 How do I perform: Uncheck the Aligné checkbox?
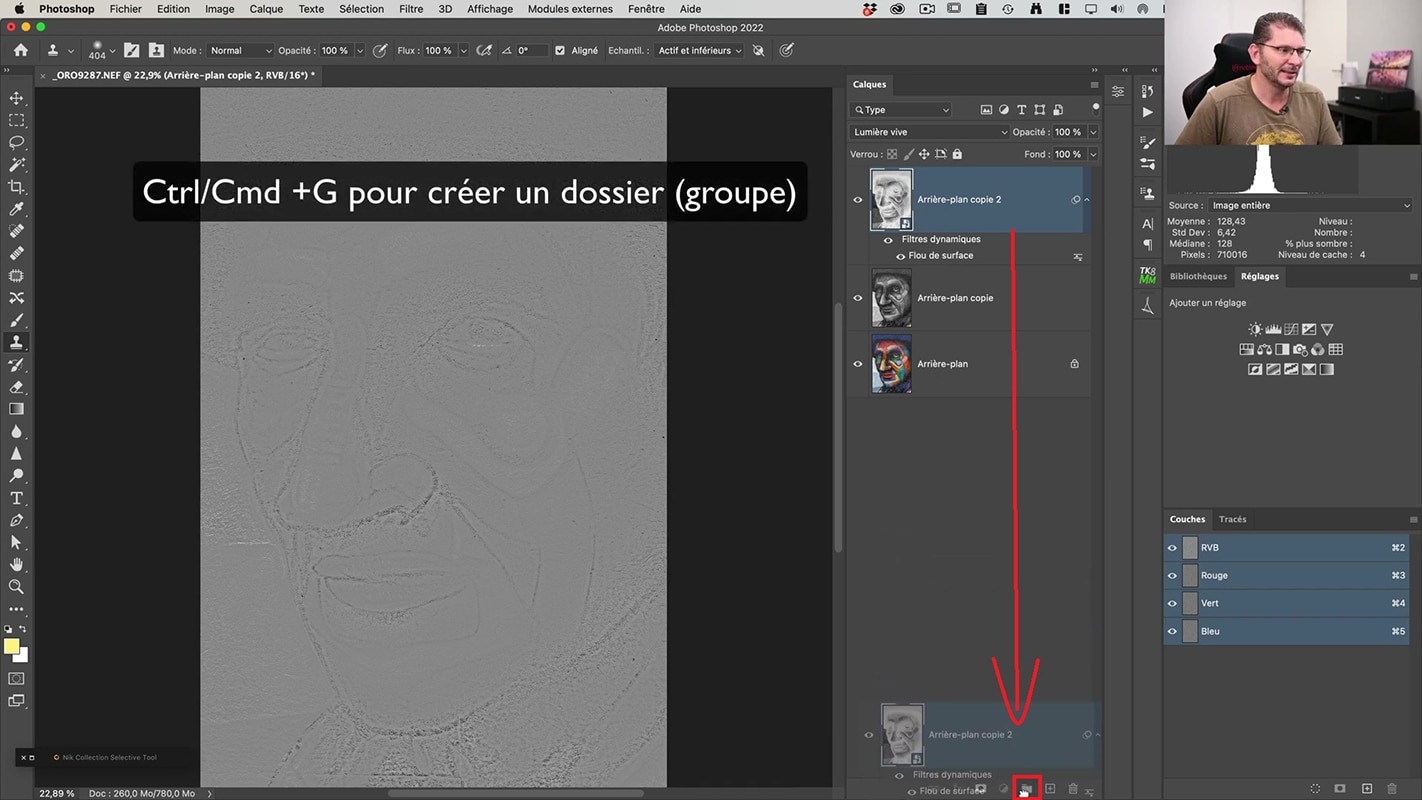click(x=560, y=50)
